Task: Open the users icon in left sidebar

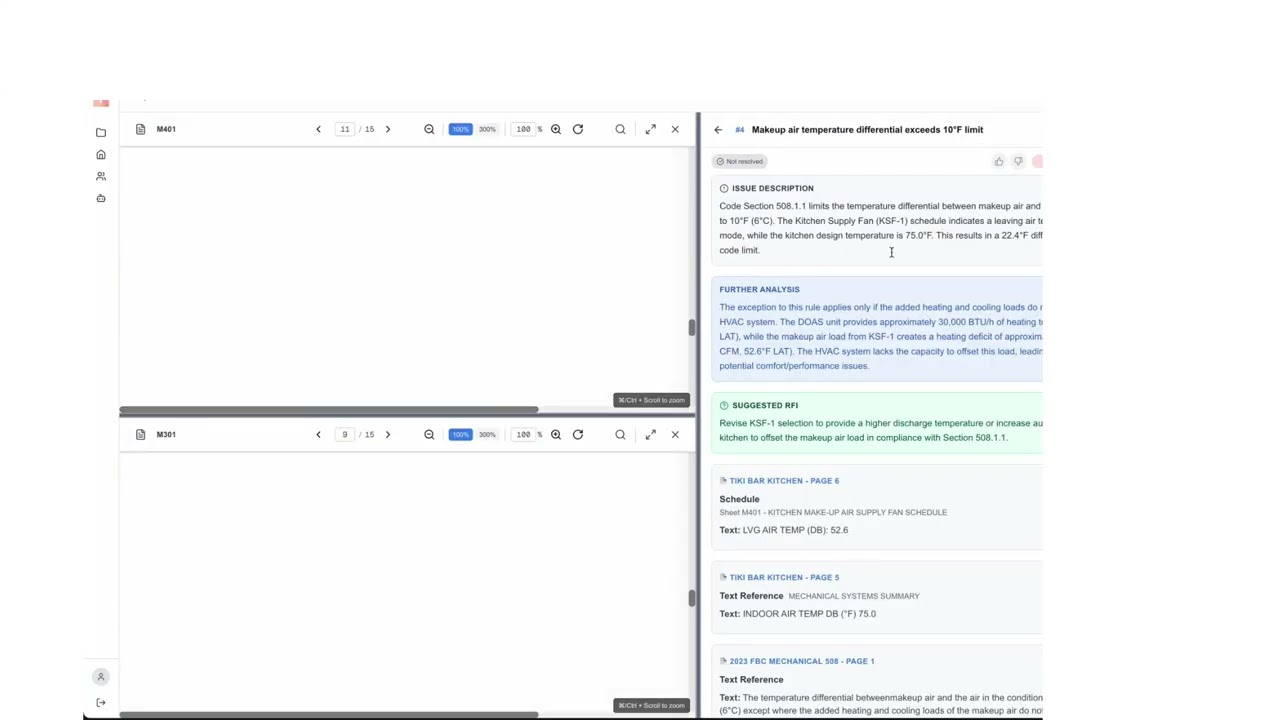Action: (x=101, y=177)
